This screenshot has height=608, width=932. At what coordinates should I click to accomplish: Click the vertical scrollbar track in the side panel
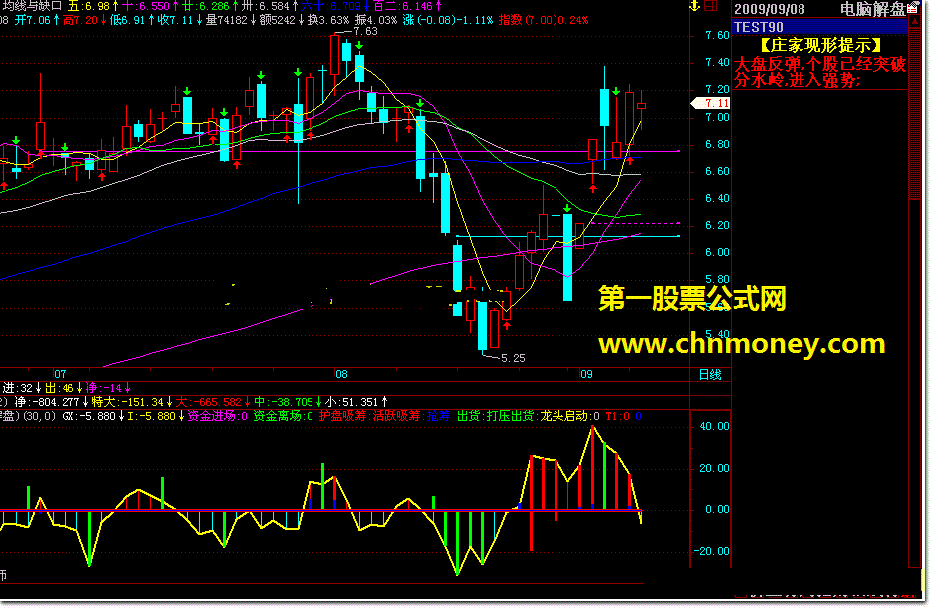[914, 297]
